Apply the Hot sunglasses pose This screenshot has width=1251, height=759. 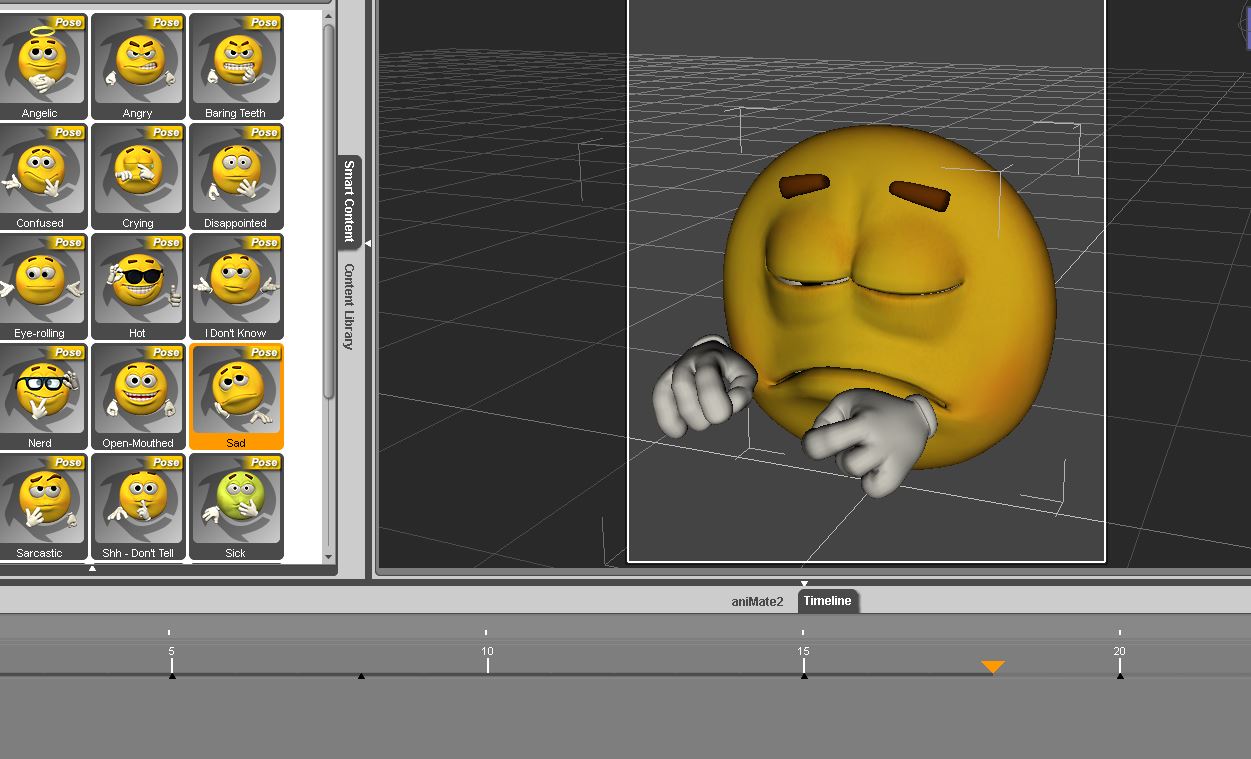tap(138, 286)
